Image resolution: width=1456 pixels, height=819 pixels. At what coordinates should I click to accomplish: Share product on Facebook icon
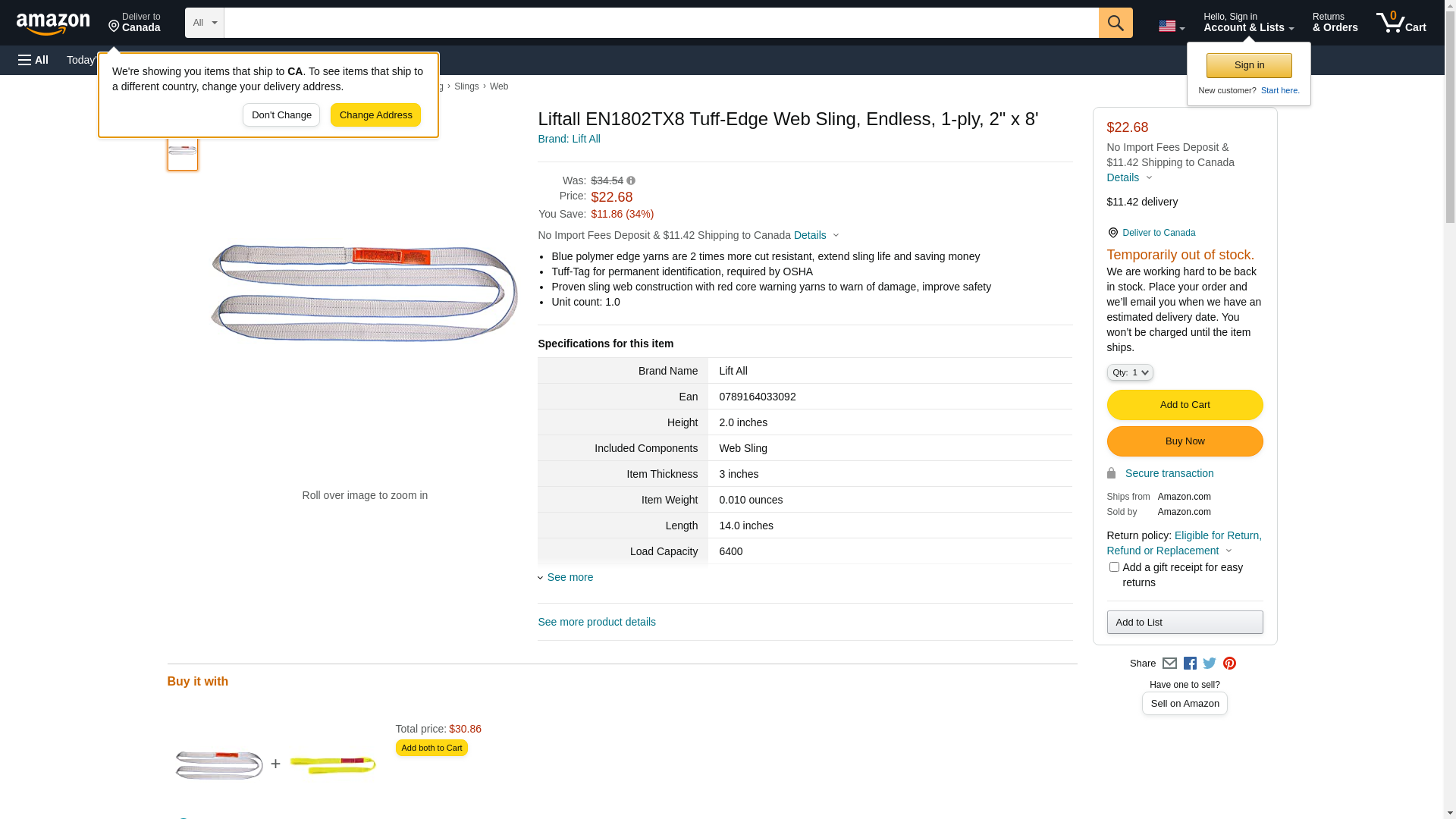[x=1190, y=664]
